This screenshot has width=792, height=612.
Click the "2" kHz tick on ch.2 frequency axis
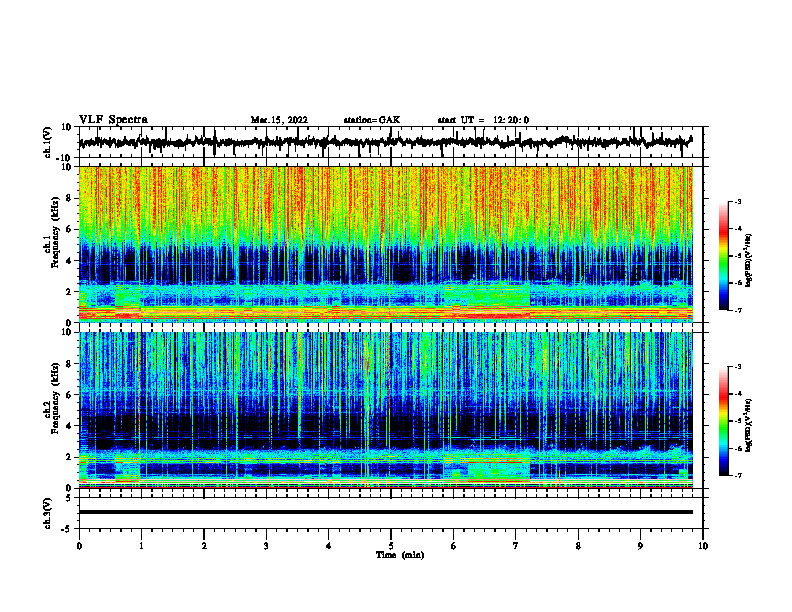click(x=69, y=457)
